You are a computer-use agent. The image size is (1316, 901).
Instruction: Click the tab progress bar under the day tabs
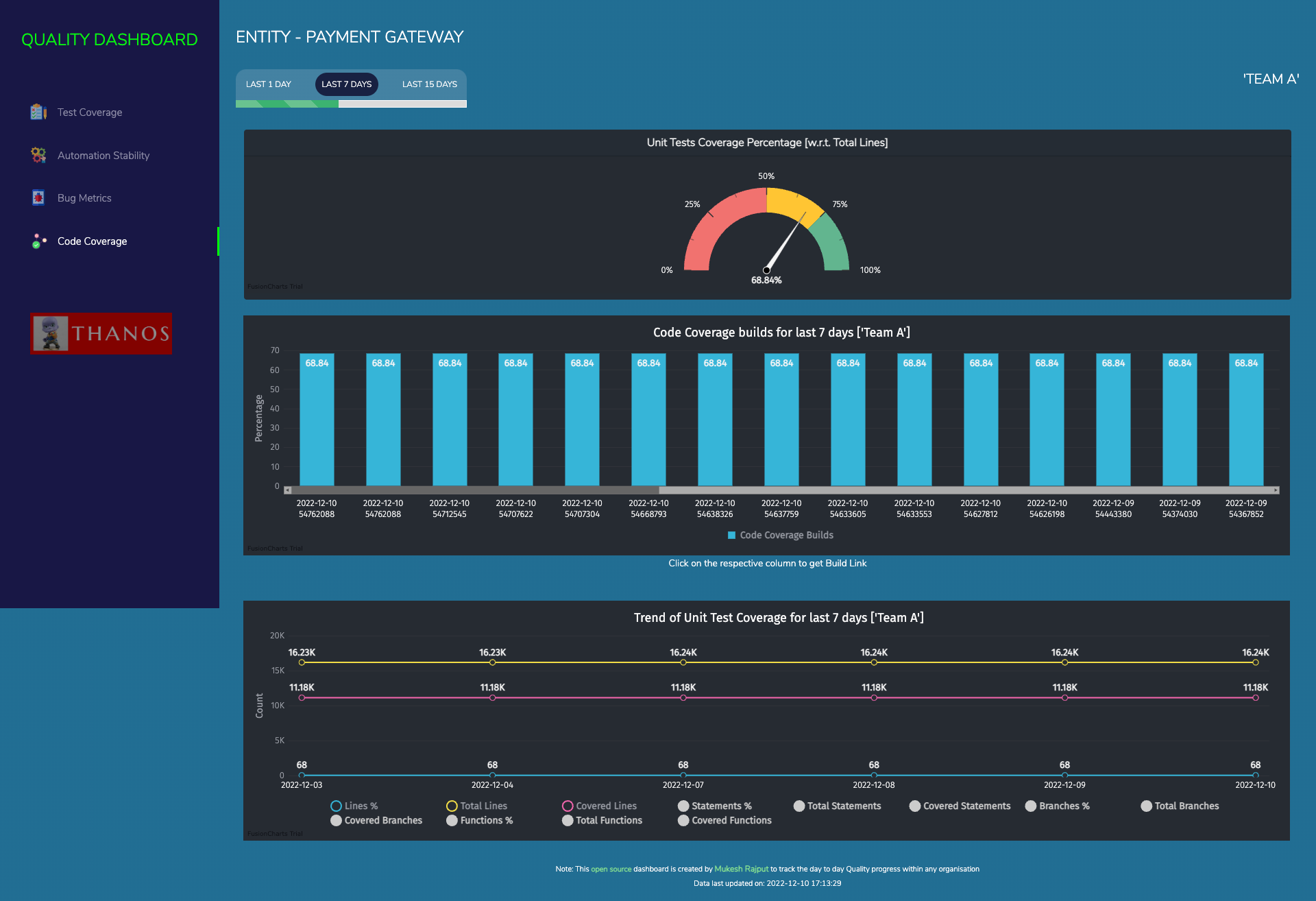coord(351,104)
